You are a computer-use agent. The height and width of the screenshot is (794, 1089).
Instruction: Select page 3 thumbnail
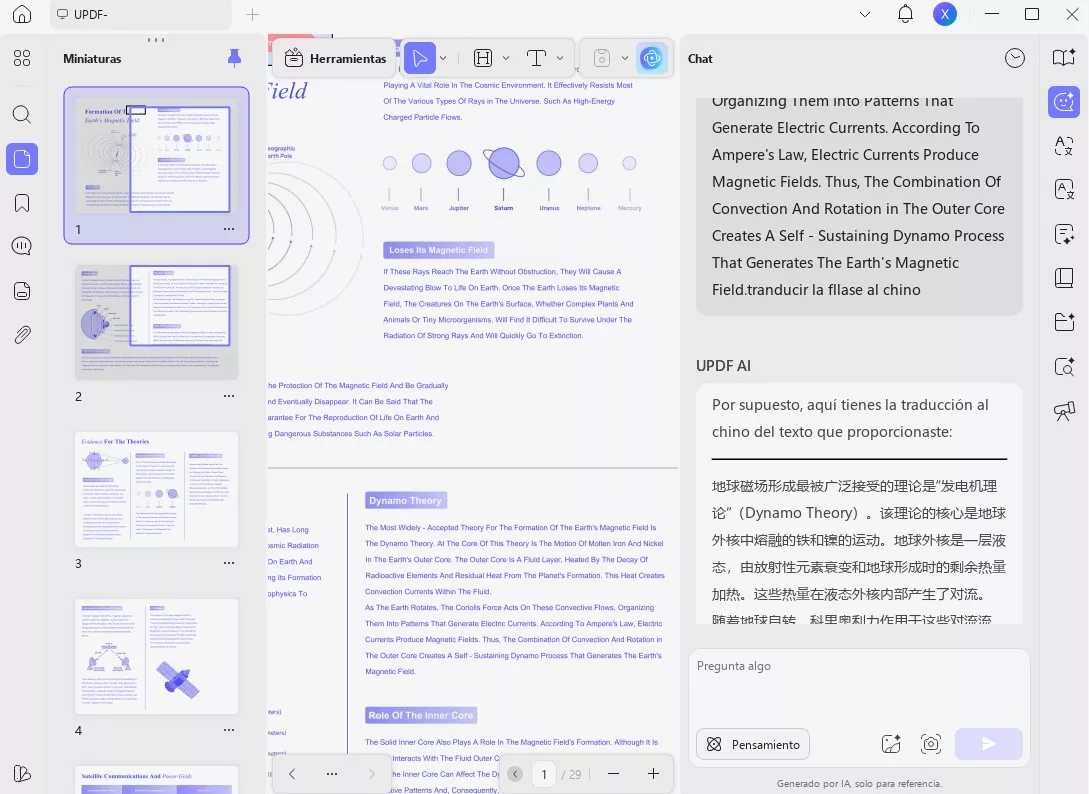[156, 489]
